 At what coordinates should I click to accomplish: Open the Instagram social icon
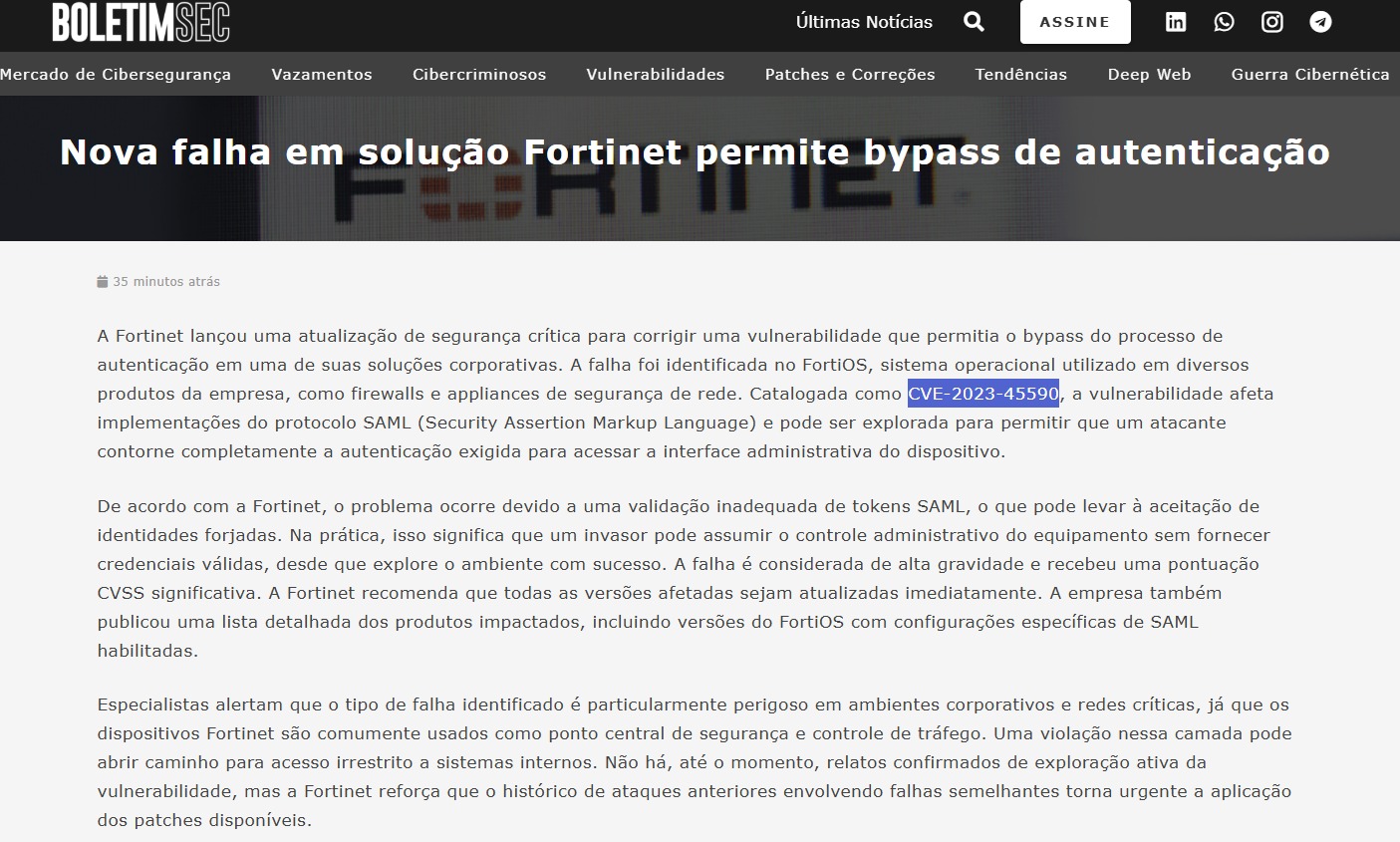click(1272, 22)
